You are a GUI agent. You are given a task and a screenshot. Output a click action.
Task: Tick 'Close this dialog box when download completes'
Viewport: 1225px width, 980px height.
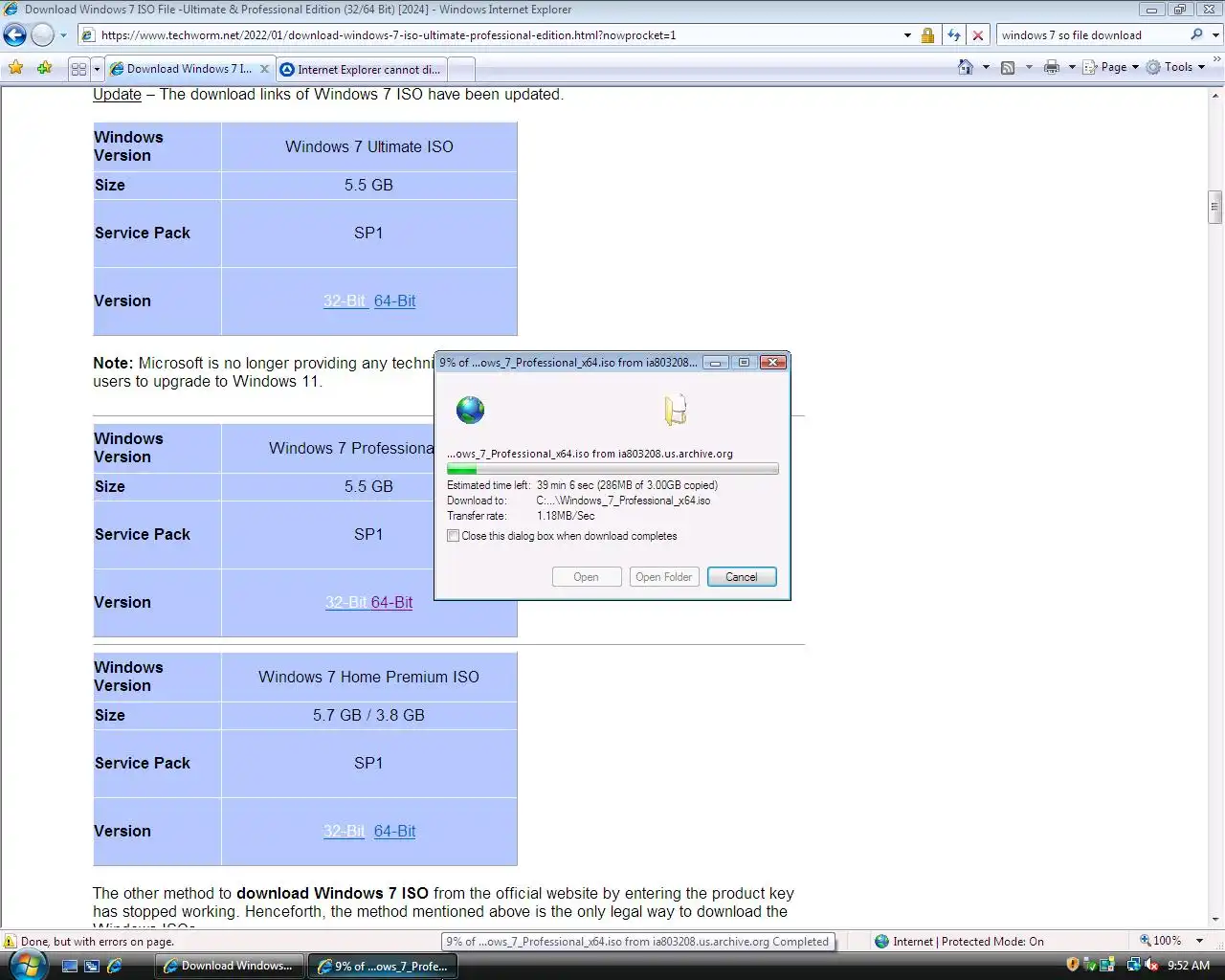click(454, 536)
